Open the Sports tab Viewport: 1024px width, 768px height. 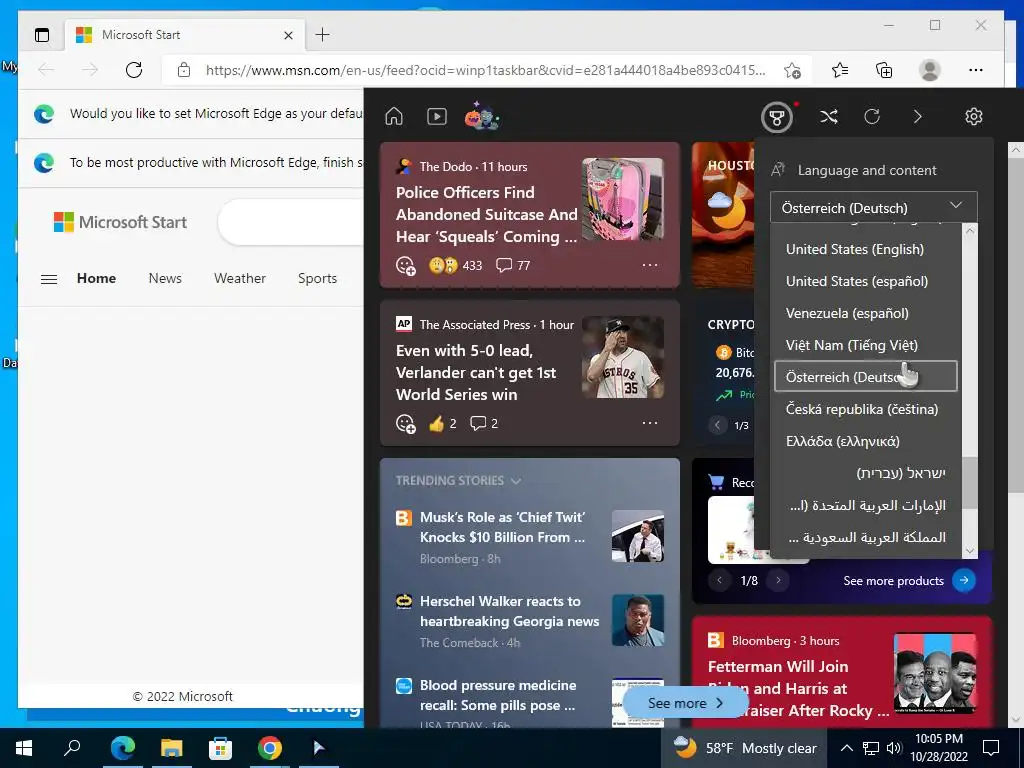pos(317,278)
